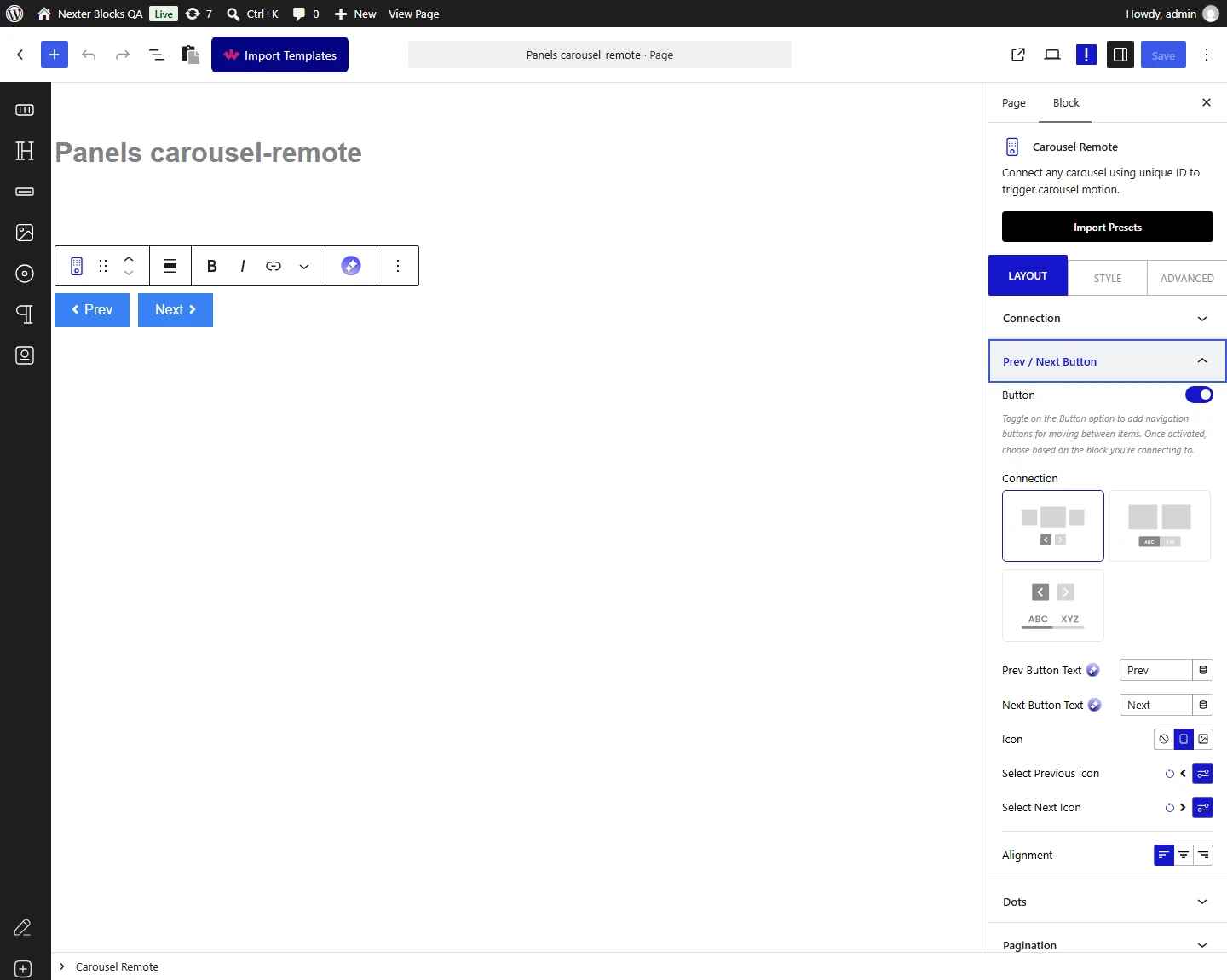Image resolution: width=1227 pixels, height=980 pixels.
Task: Click New in the admin bar
Action: point(355,14)
